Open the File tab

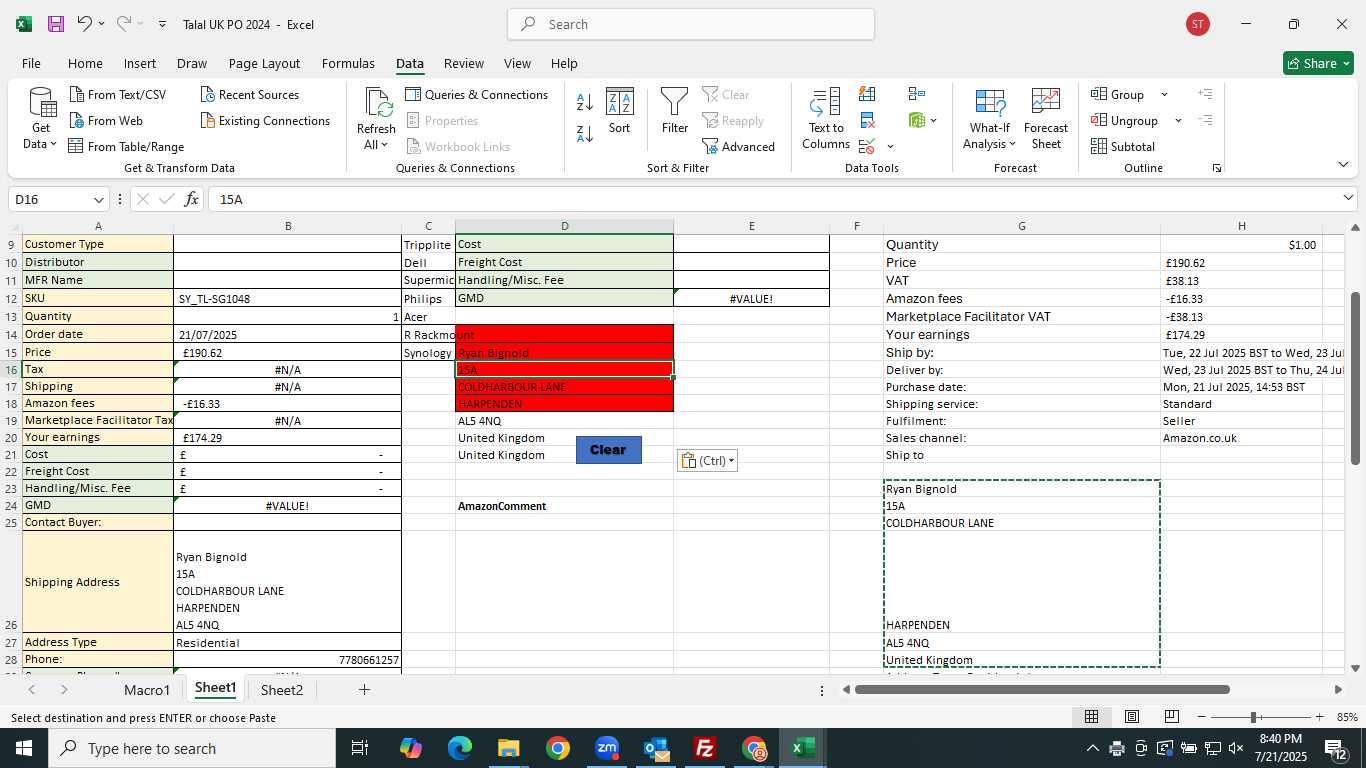click(31, 63)
